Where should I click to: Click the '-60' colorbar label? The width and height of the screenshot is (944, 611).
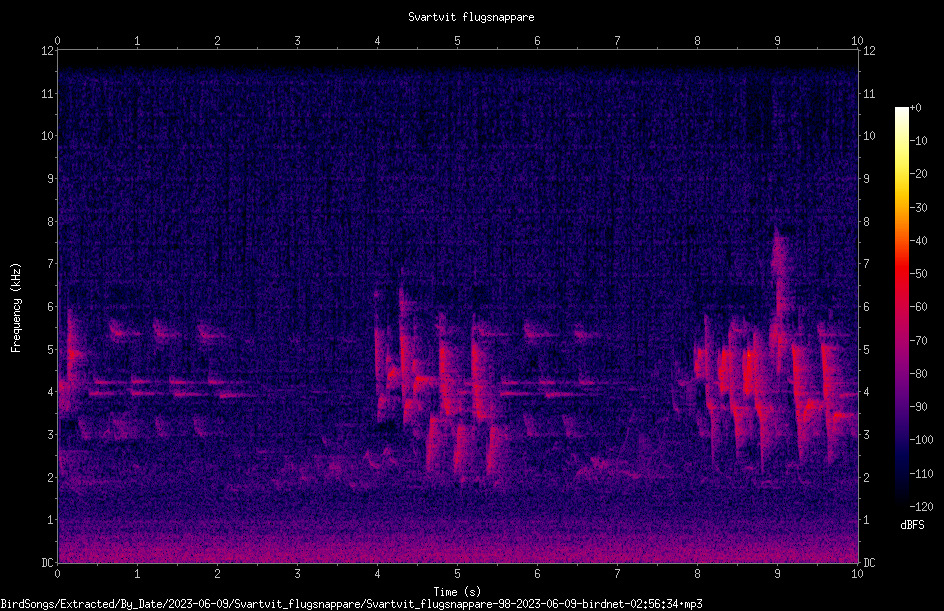pyautogui.click(x=918, y=307)
